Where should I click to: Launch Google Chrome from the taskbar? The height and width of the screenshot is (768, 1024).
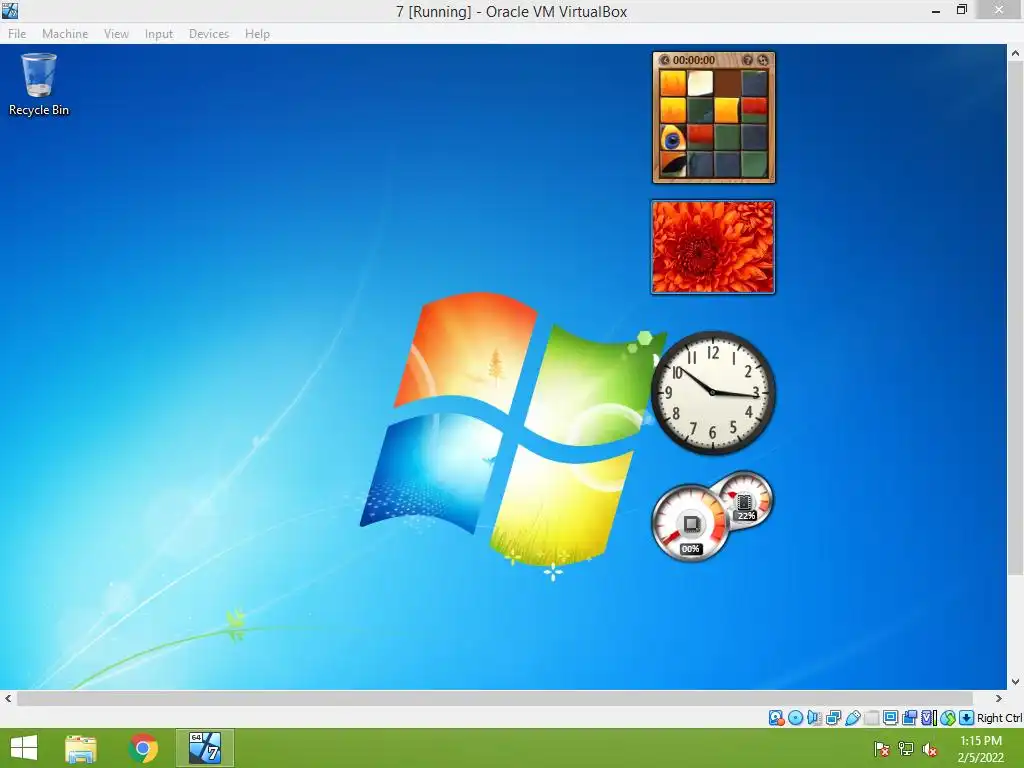coord(143,748)
